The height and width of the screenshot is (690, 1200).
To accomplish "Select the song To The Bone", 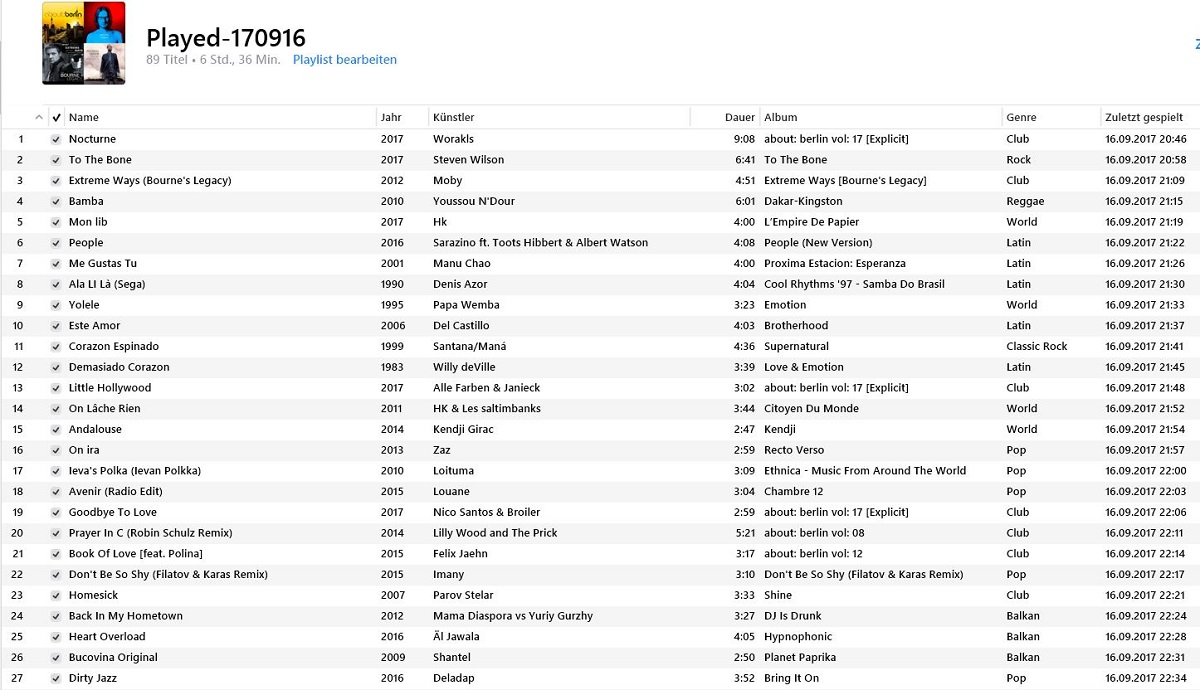I will [100, 160].
